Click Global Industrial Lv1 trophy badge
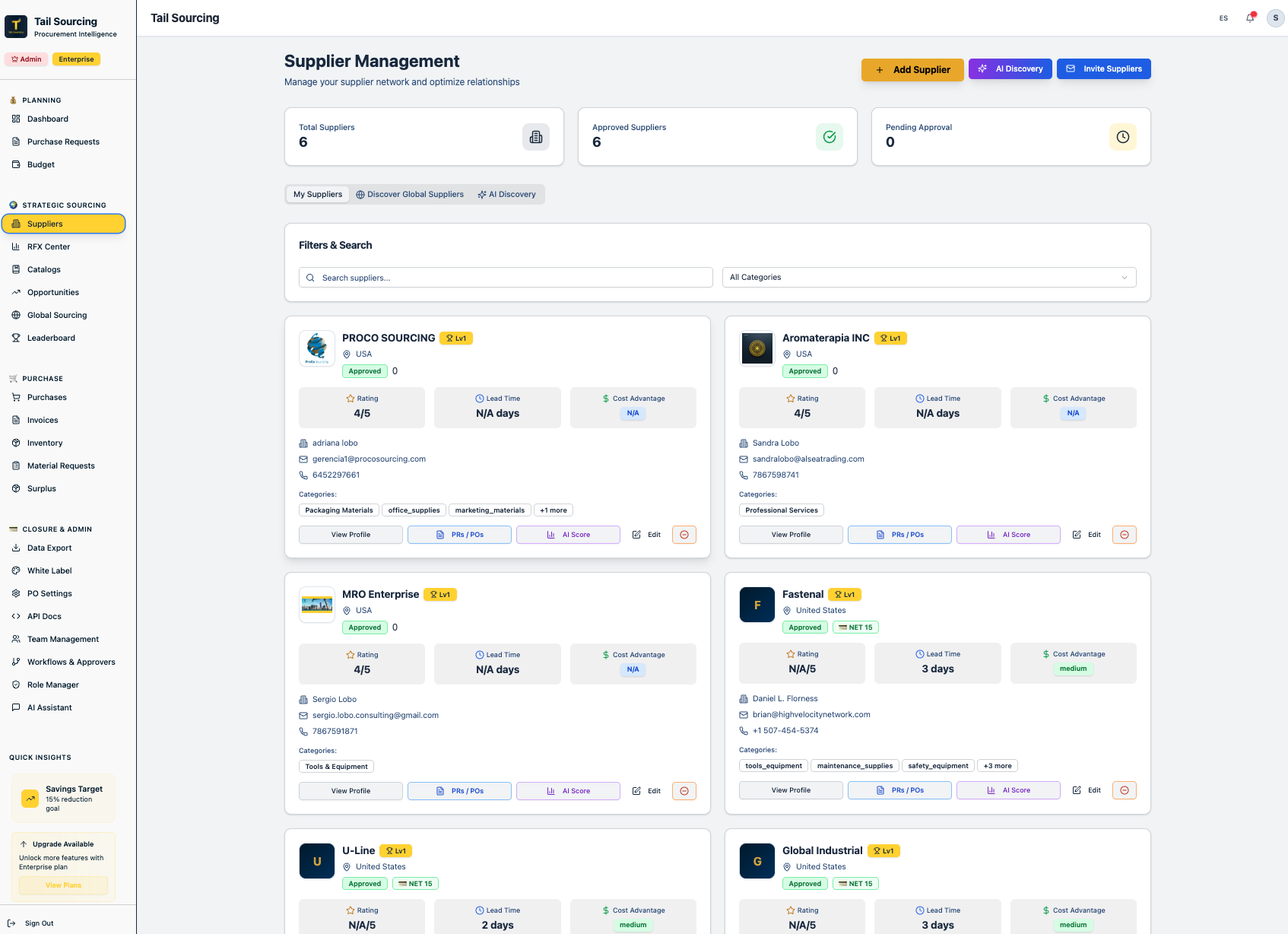This screenshot has height=934, width=1288. (884, 851)
